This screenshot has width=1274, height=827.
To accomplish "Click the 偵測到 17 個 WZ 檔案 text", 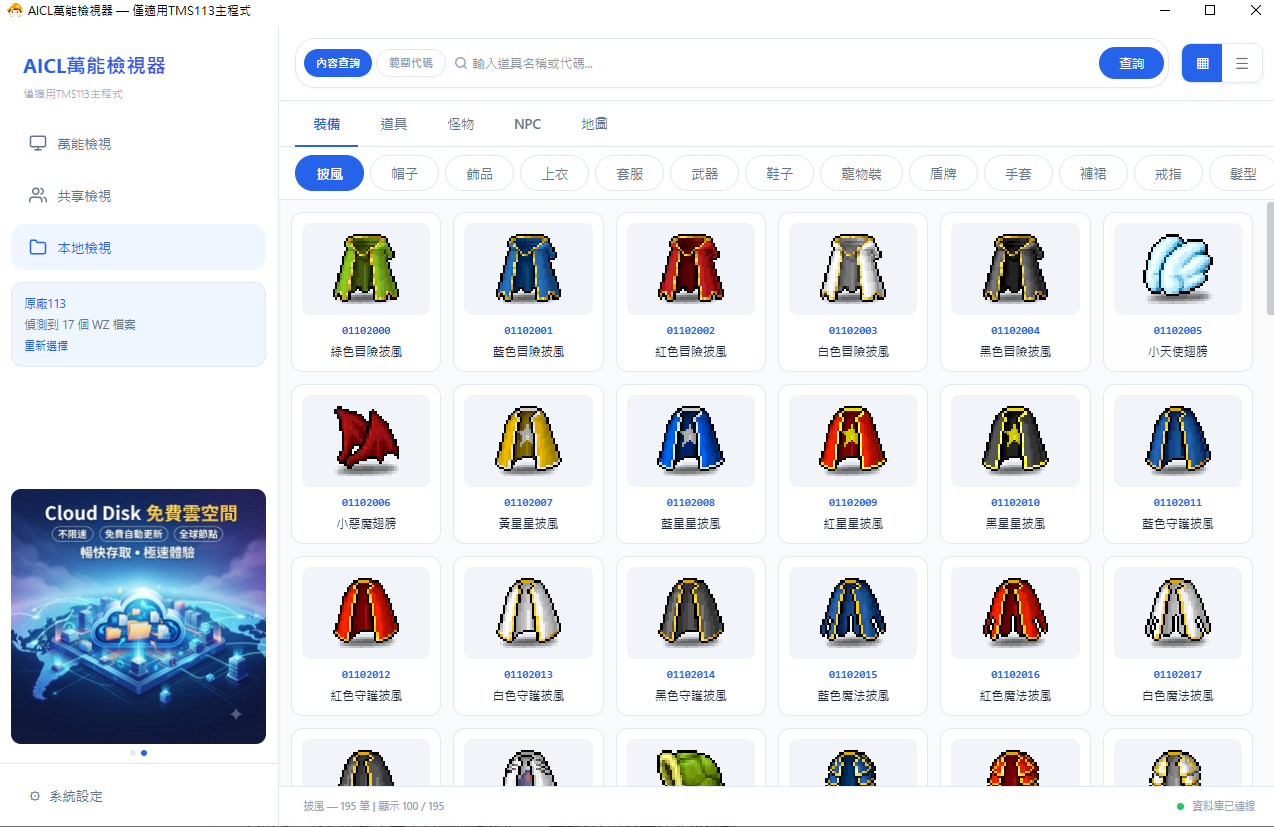I will [x=80, y=325].
